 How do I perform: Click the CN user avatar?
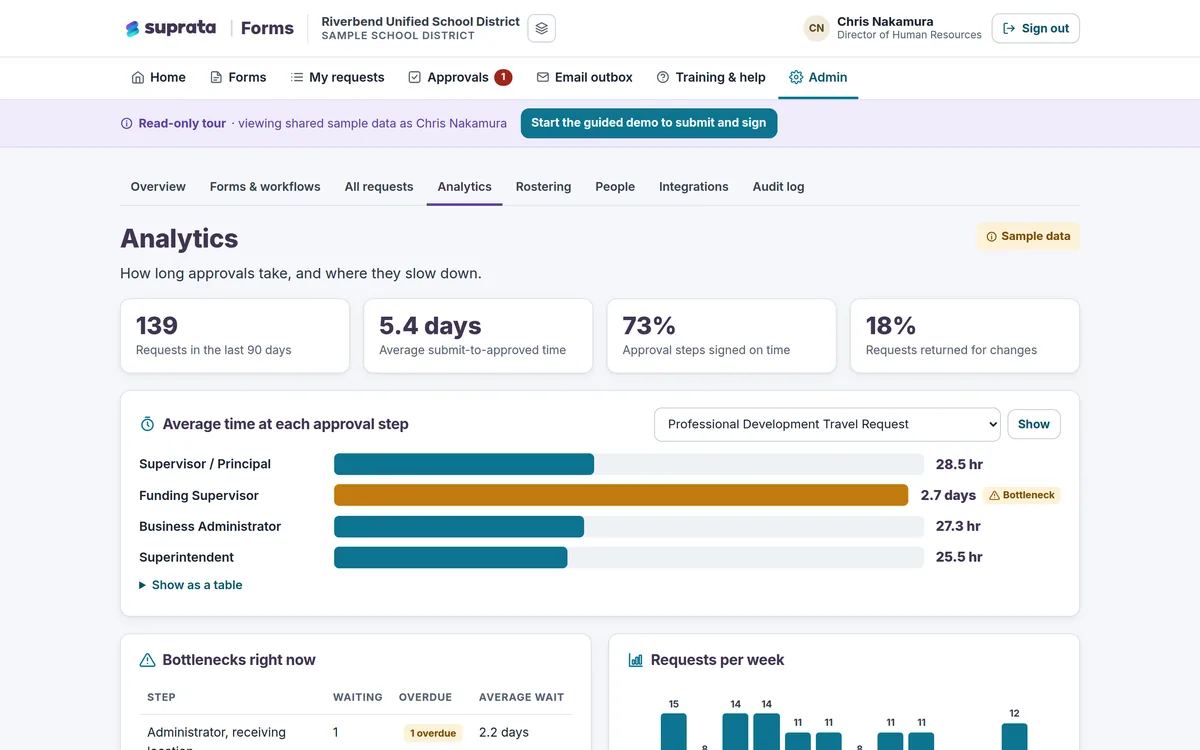pos(817,28)
